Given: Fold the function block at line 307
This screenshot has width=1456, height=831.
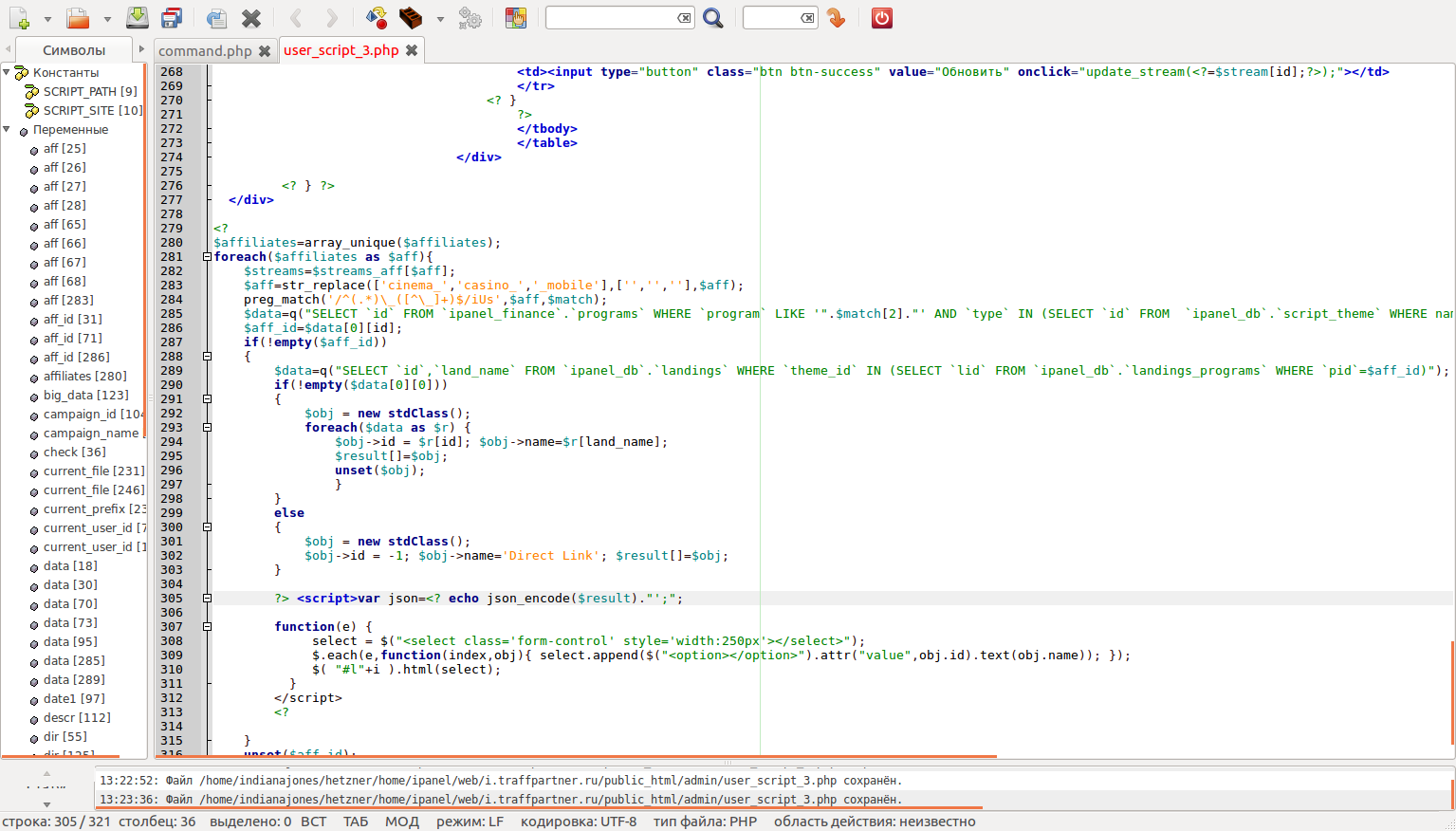Looking at the screenshot, I should point(207,627).
